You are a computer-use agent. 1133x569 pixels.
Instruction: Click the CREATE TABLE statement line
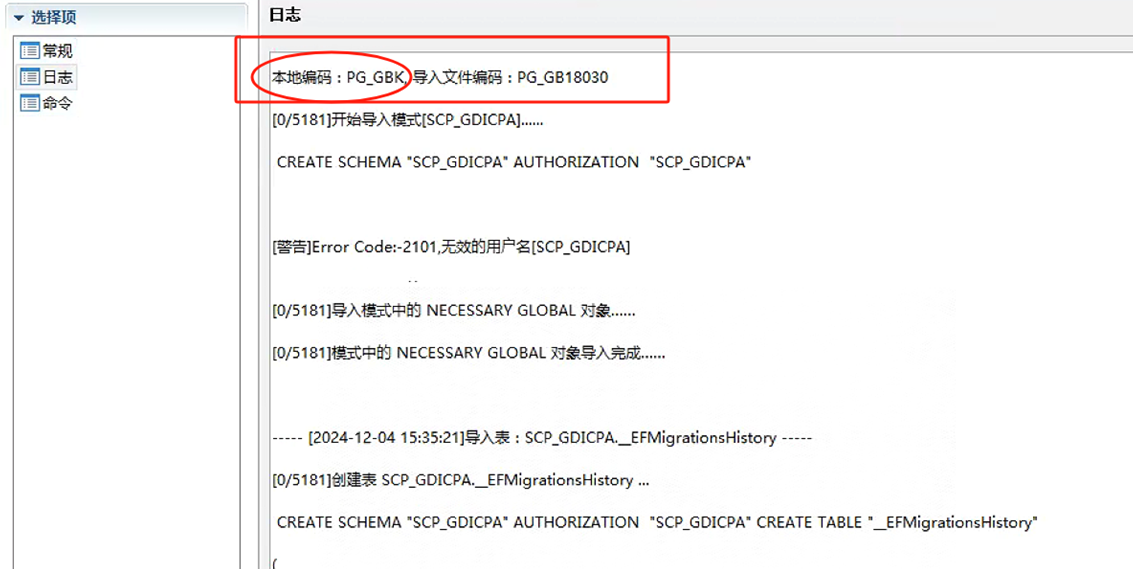[x=657, y=522]
